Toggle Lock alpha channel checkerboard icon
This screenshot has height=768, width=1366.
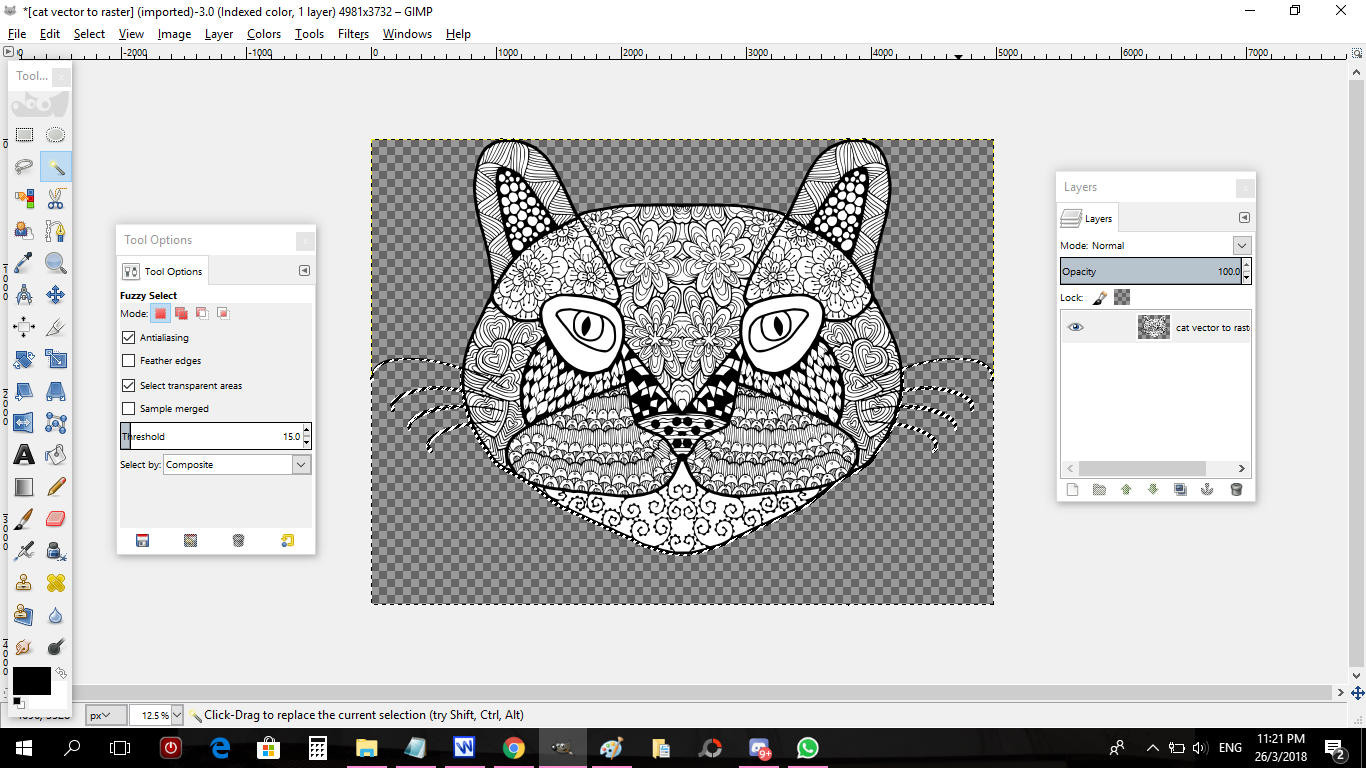pos(1122,298)
